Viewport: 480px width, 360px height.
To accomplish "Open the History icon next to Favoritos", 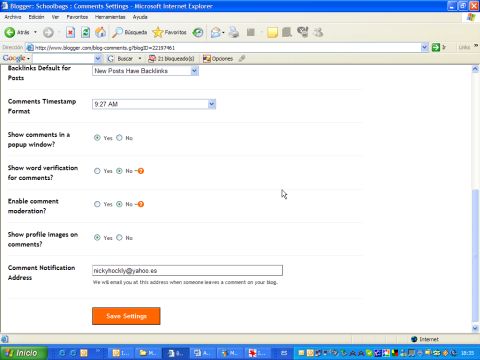I will point(198,32).
